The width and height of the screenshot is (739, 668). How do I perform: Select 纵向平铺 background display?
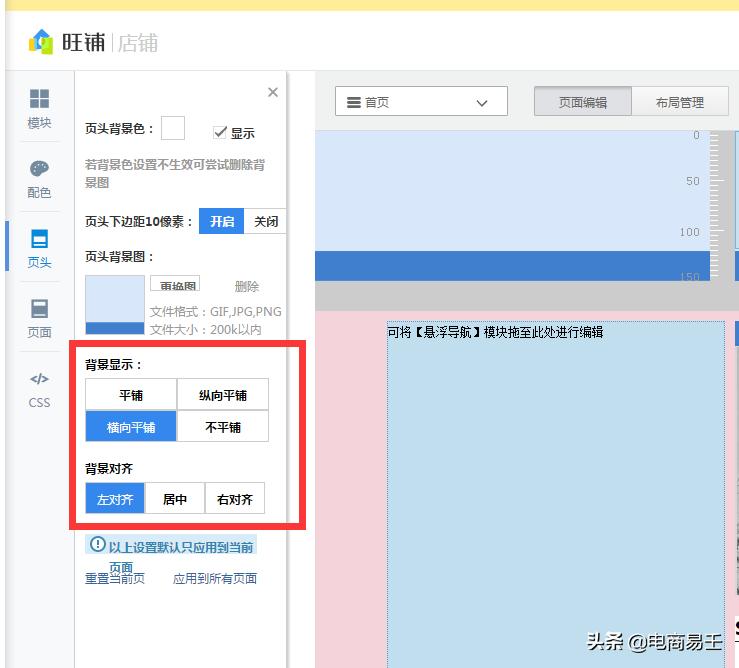click(223, 395)
